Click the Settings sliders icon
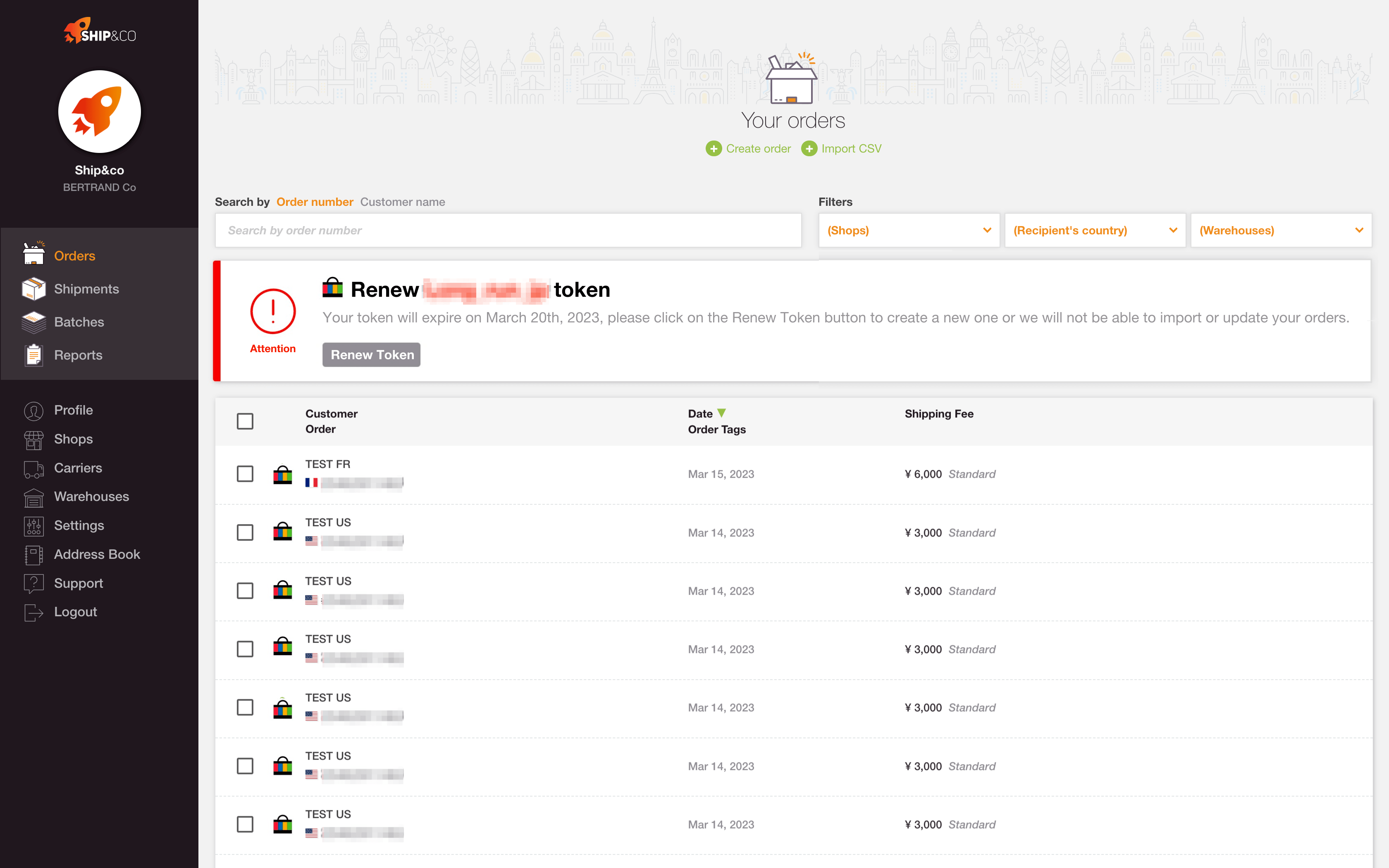Screen dimensions: 1389x868 click(x=33, y=526)
